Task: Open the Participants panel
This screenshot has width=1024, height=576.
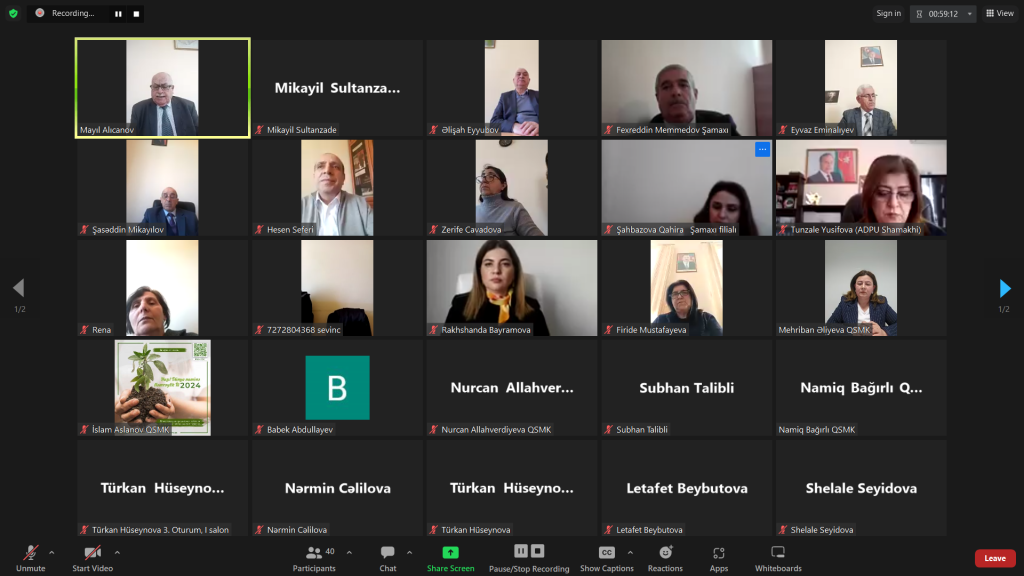Action: pos(314,559)
